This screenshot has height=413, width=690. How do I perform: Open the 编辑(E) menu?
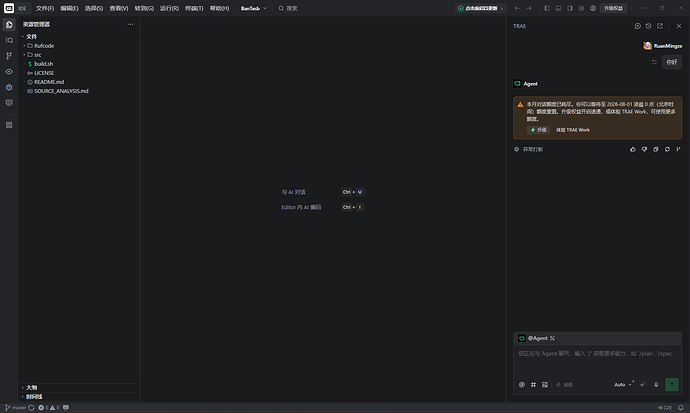(x=70, y=8)
